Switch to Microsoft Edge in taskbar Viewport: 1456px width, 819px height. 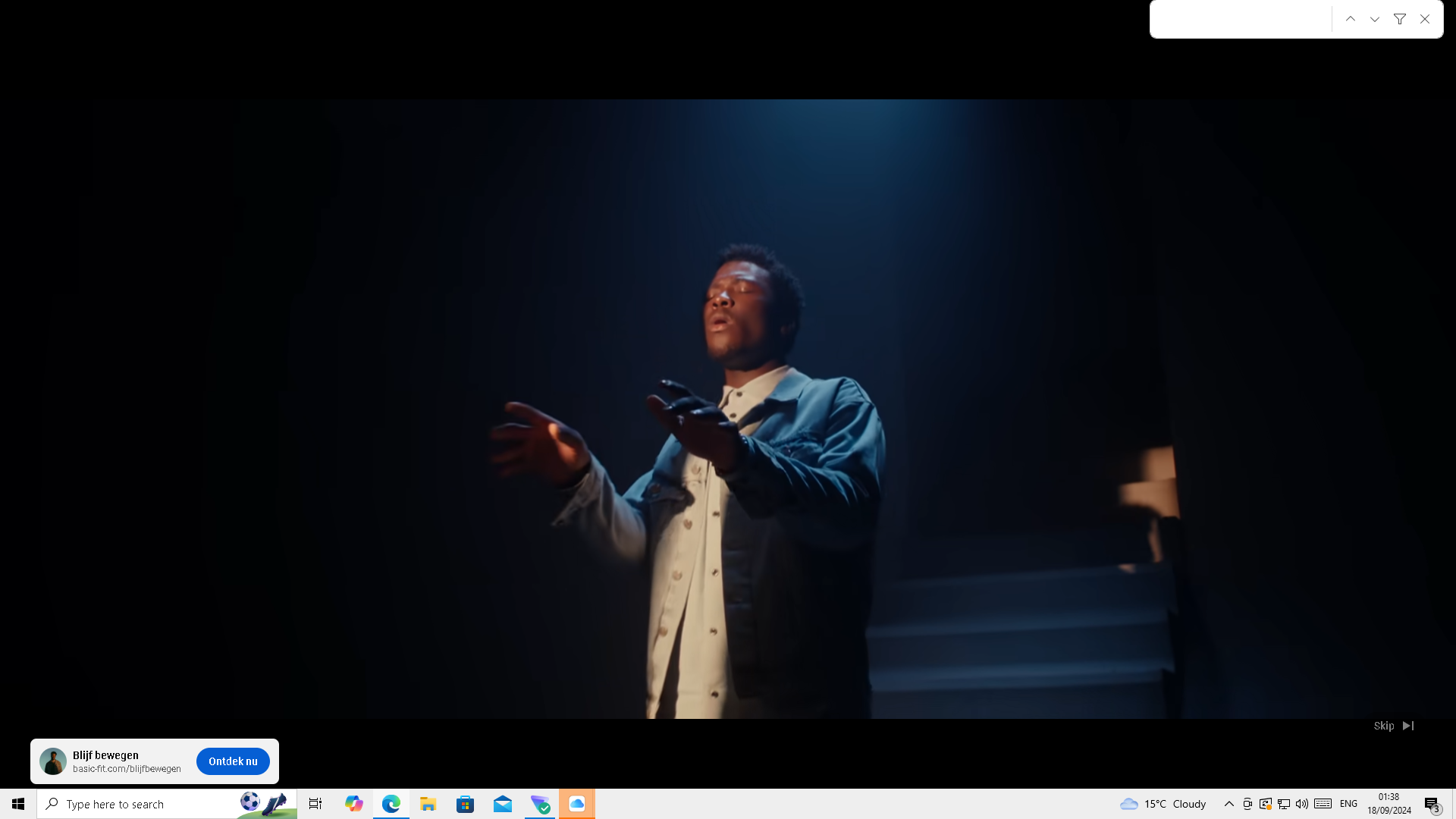tap(391, 804)
